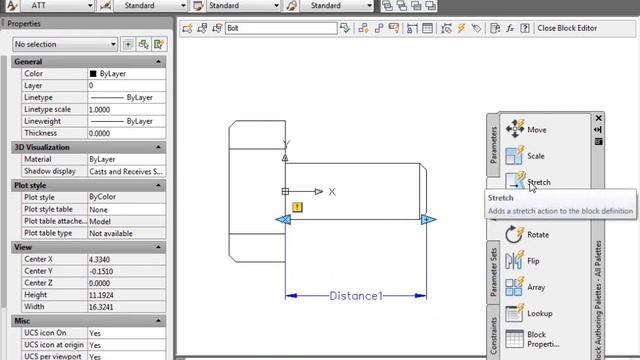Collapse the Misc section

158,321
